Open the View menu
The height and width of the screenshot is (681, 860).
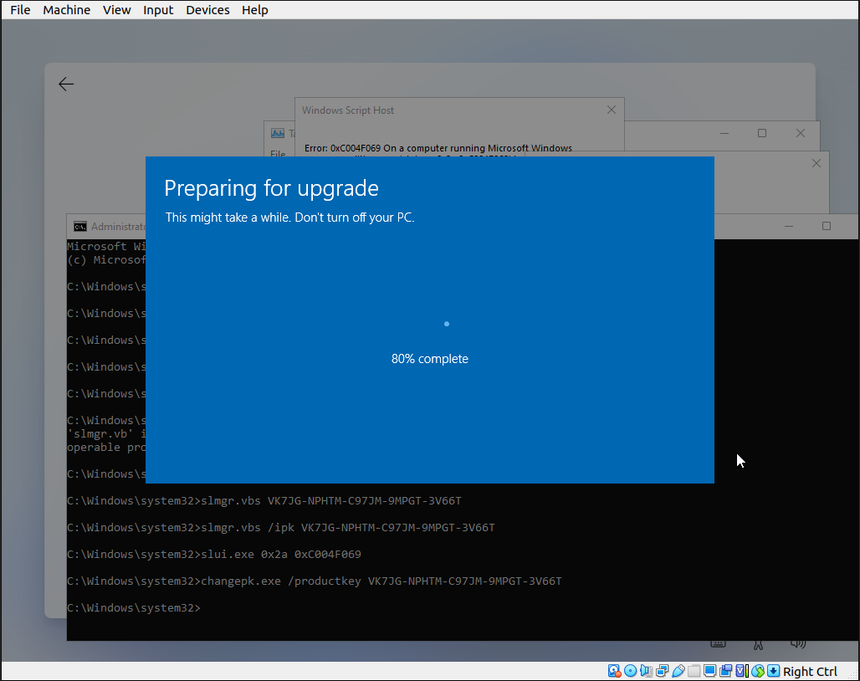point(117,10)
